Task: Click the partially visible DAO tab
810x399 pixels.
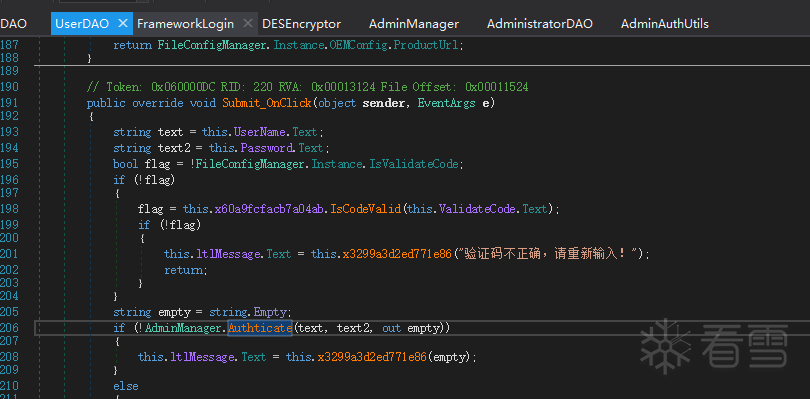Action: 13,24
